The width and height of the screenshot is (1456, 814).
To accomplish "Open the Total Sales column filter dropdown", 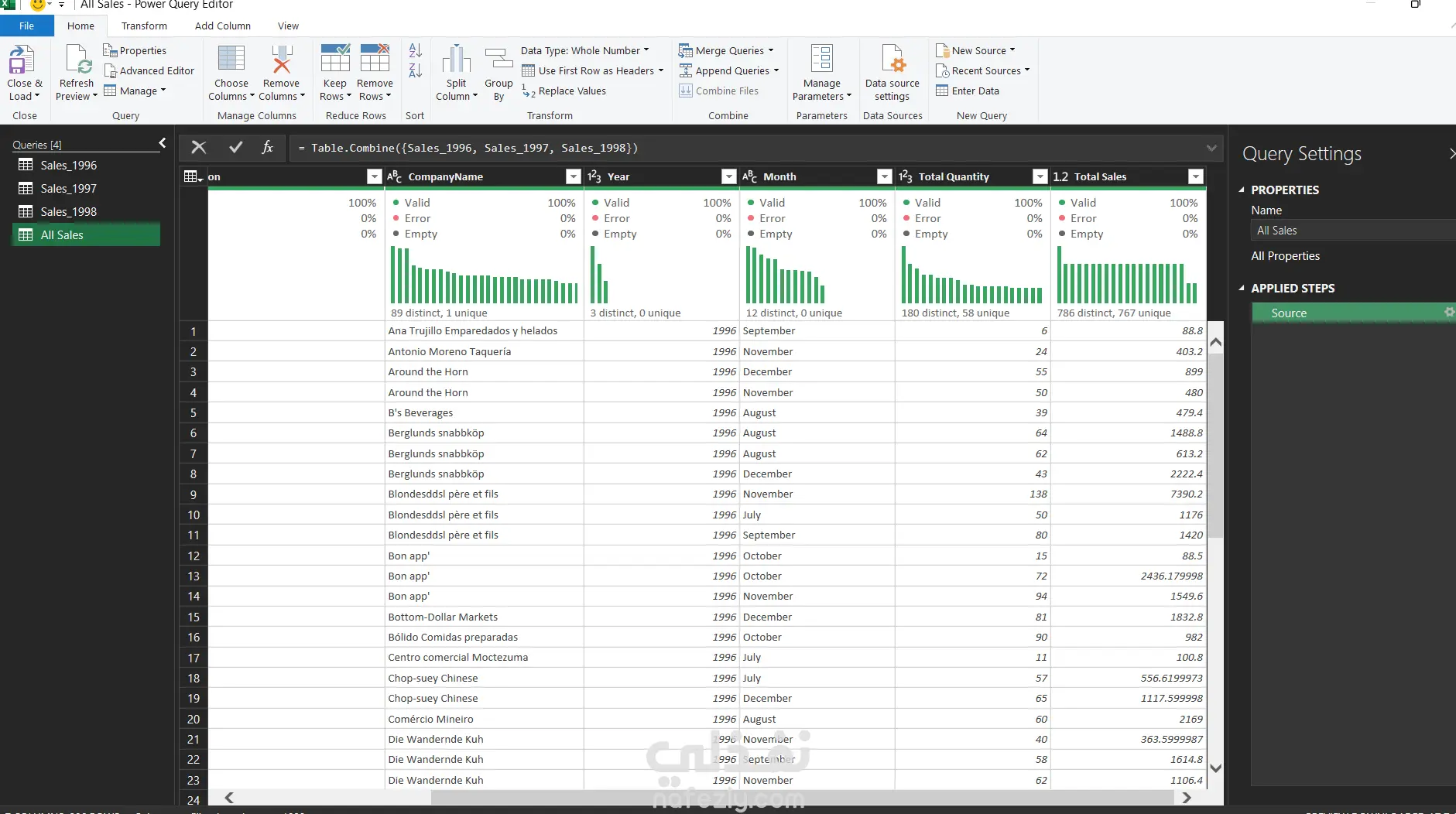I will (x=1195, y=177).
